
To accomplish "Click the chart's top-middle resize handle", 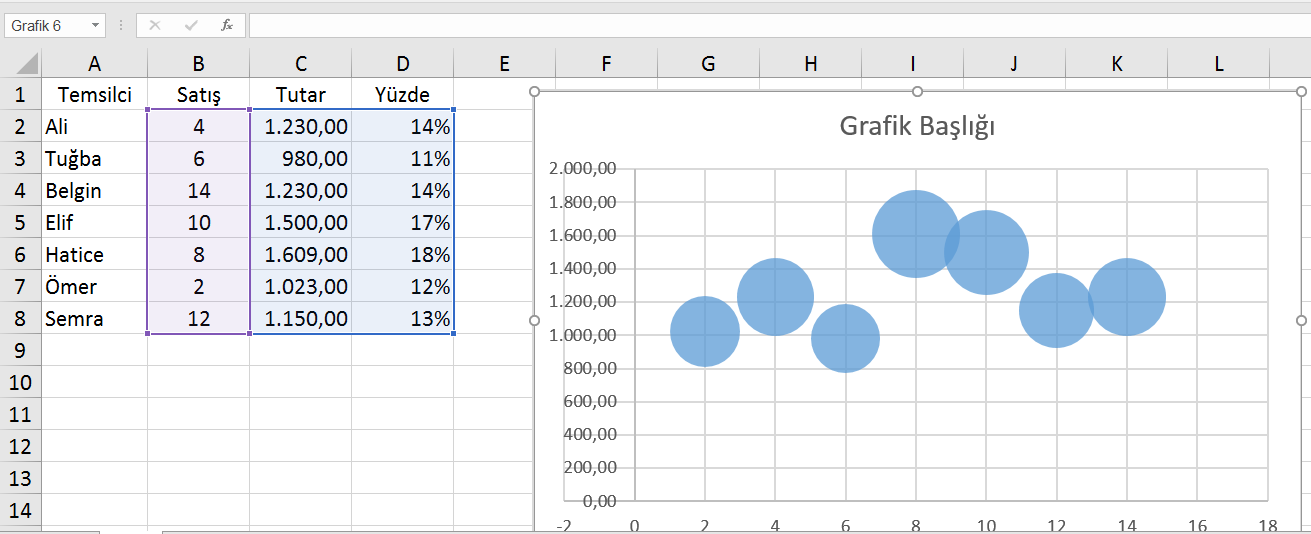I will tap(917, 91).
